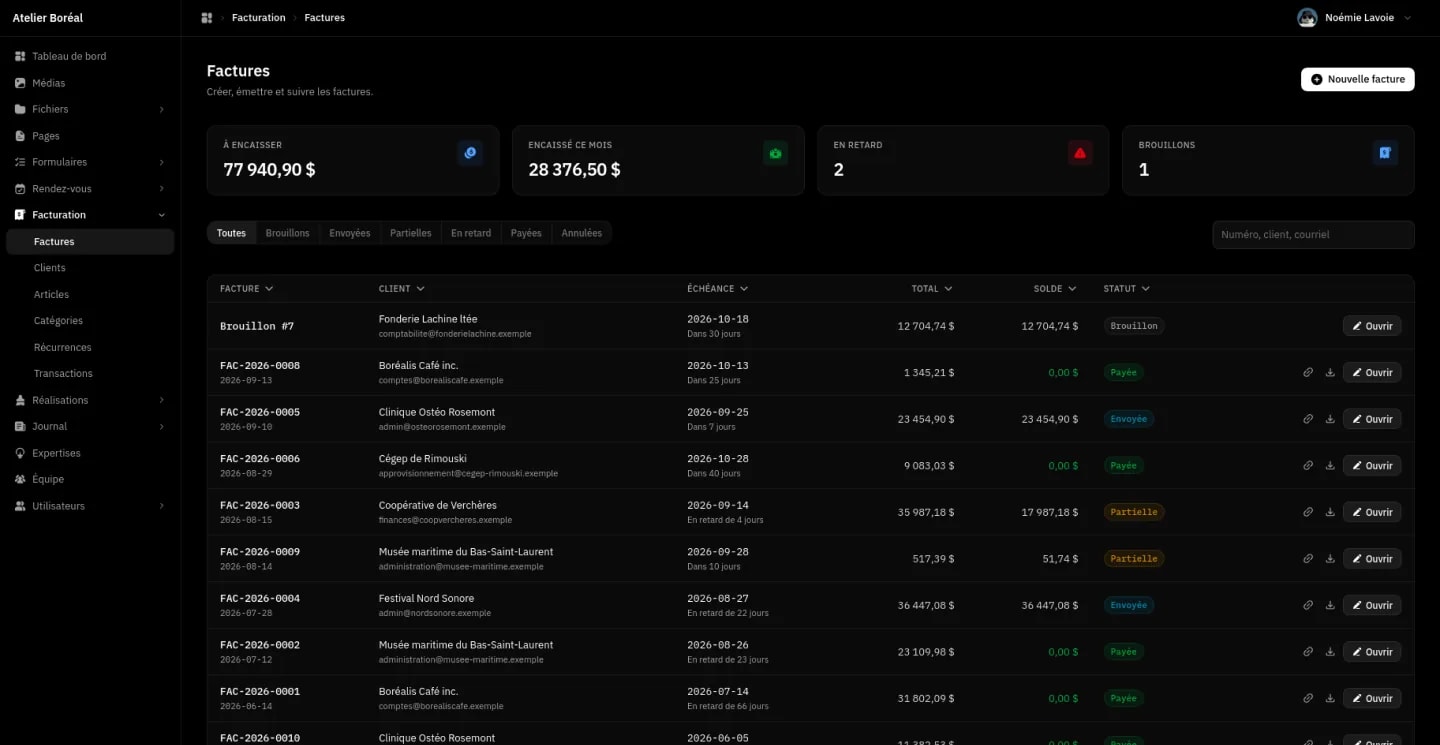Open the Brouillon #7 invoice
The image size is (1440, 745).
click(x=1372, y=326)
